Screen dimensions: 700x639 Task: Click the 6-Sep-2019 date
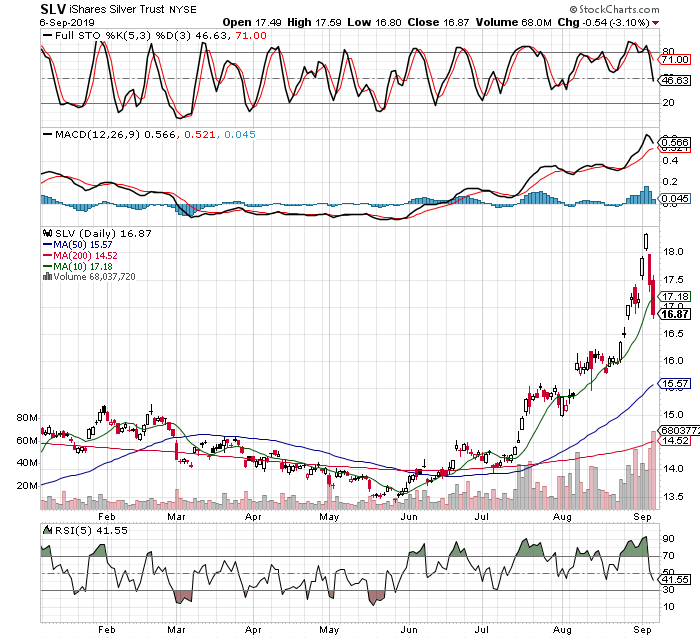coord(67,22)
